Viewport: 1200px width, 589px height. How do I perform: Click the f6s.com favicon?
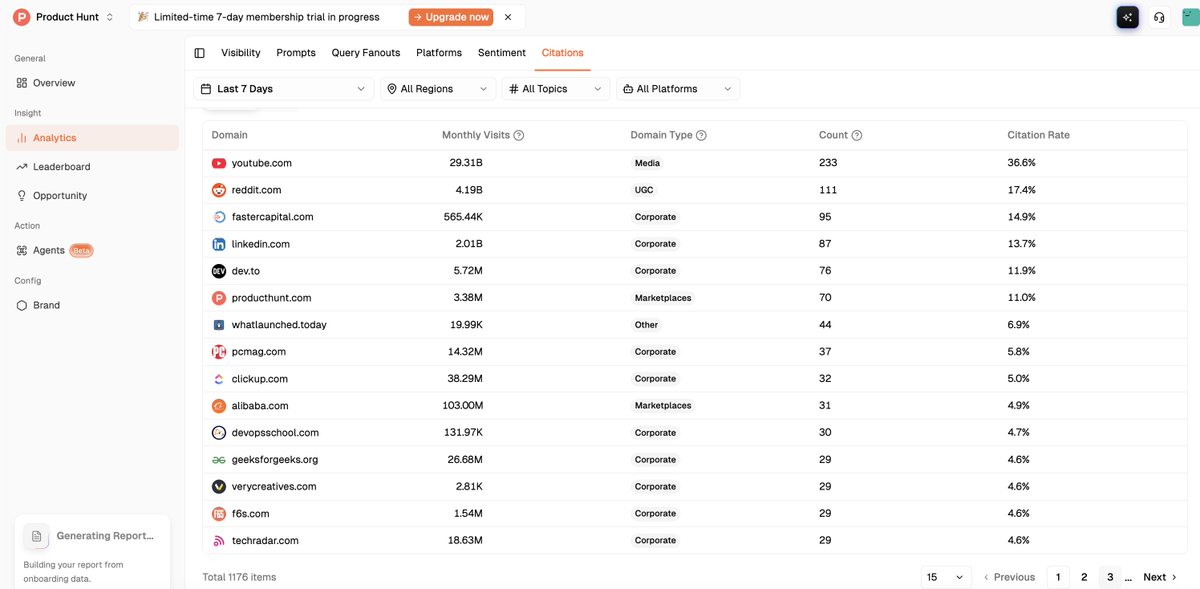(219, 514)
